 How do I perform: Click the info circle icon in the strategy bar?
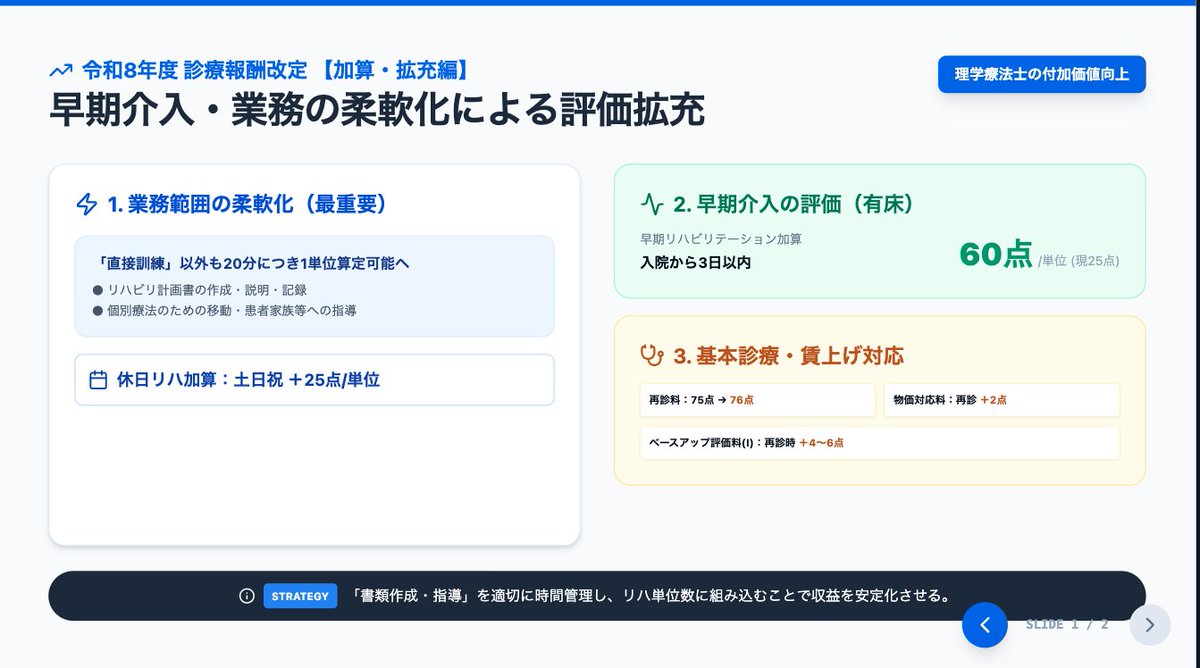[x=245, y=596]
